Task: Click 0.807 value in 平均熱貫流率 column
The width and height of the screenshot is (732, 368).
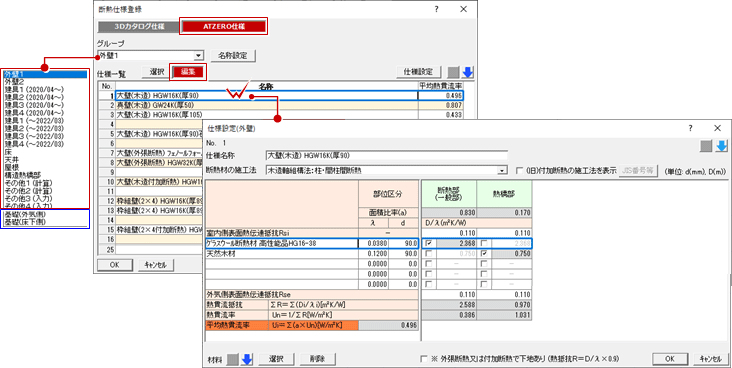Action: (441, 106)
